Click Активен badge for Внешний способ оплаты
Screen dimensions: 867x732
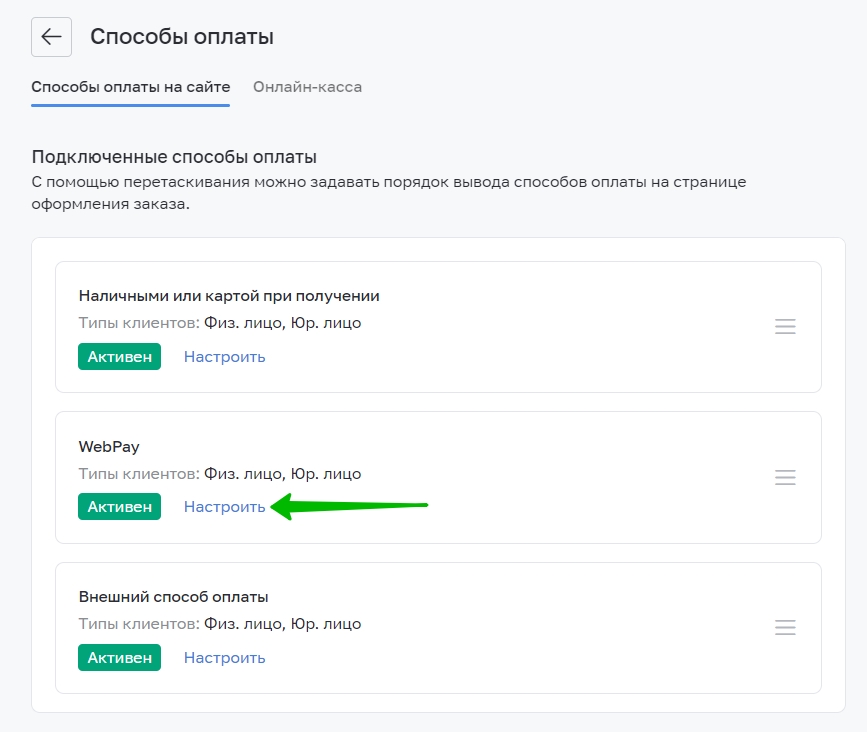(x=119, y=658)
